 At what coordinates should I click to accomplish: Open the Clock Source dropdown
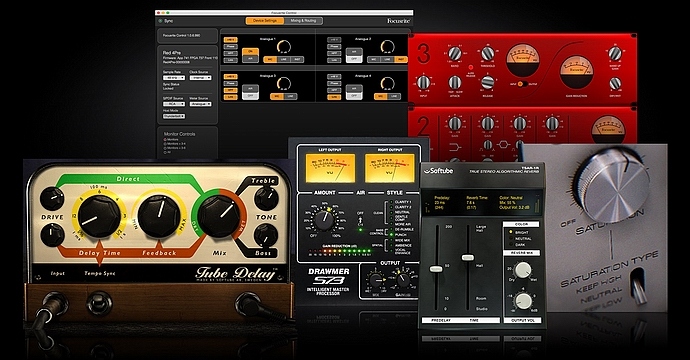pyautogui.click(x=200, y=78)
